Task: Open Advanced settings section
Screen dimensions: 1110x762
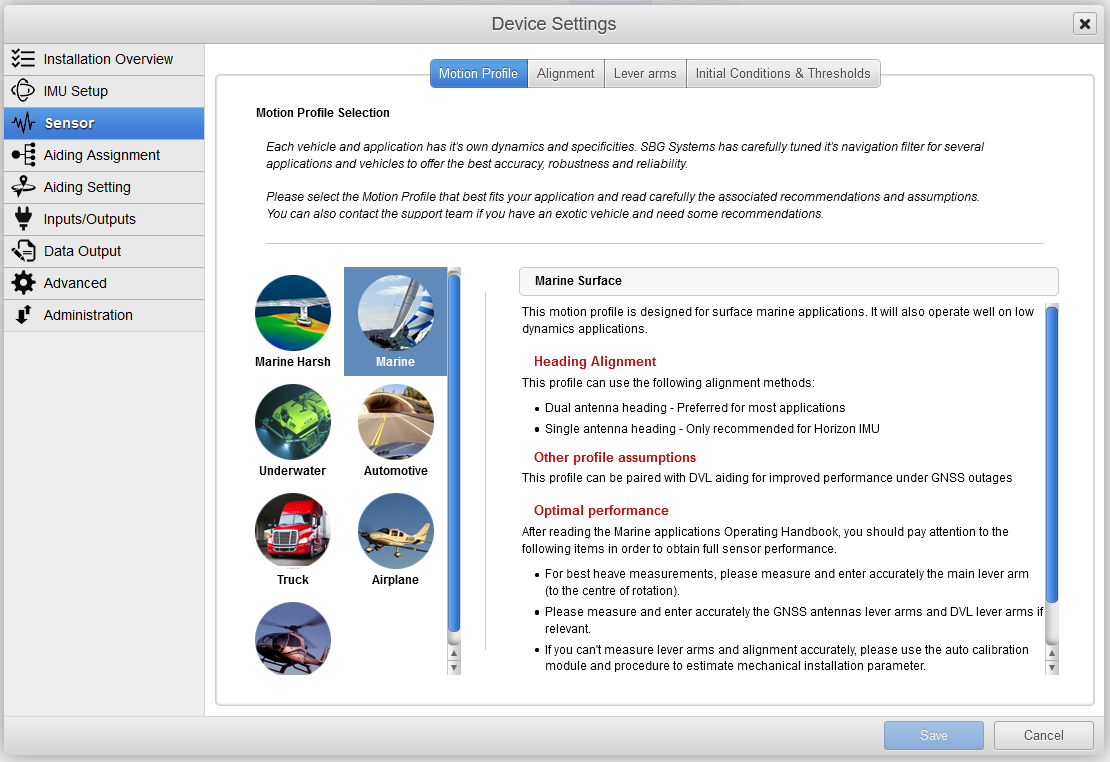Action: [x=104, y=283]
